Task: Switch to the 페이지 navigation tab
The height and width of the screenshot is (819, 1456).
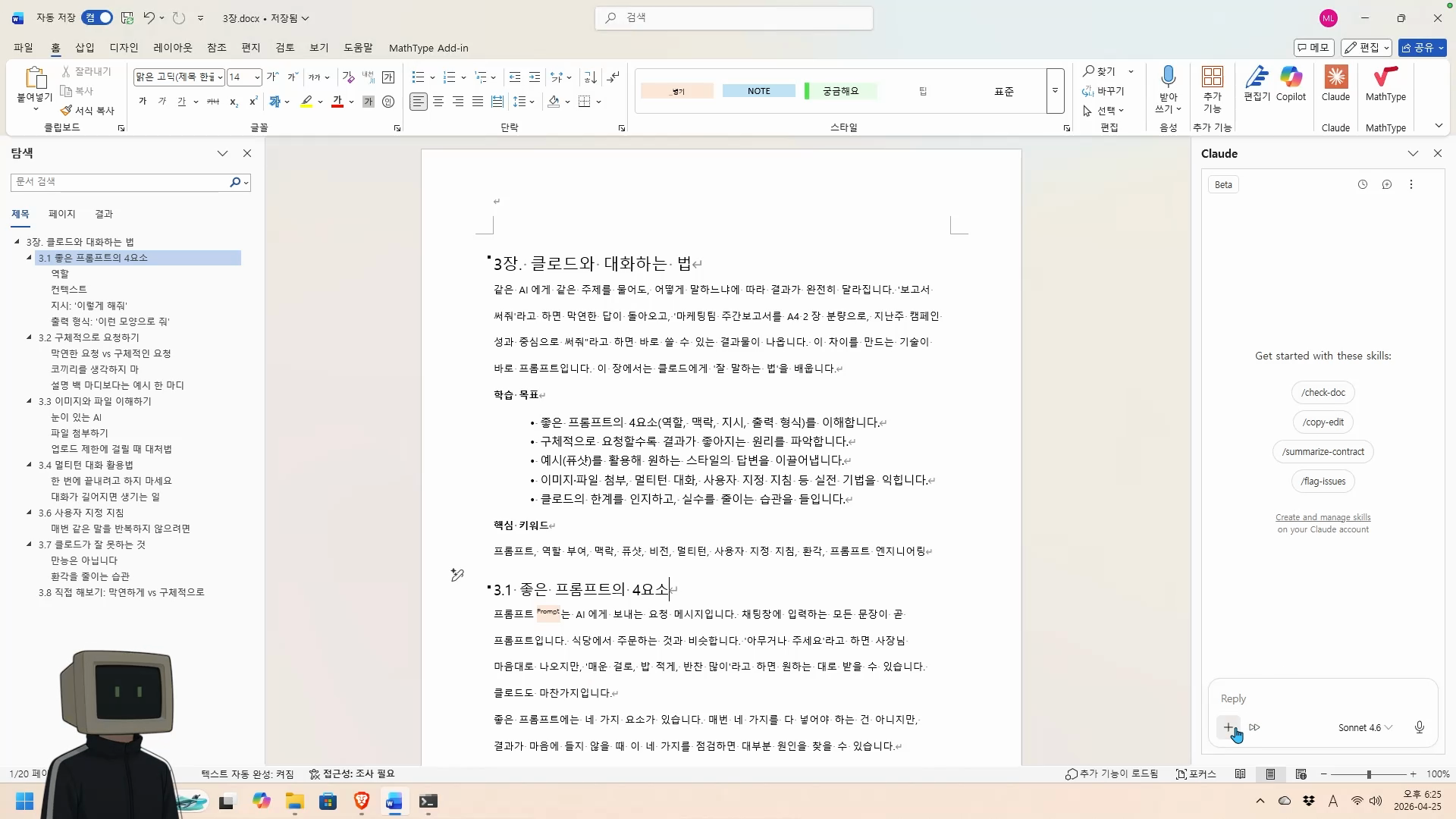Action: tap(62, 214)
